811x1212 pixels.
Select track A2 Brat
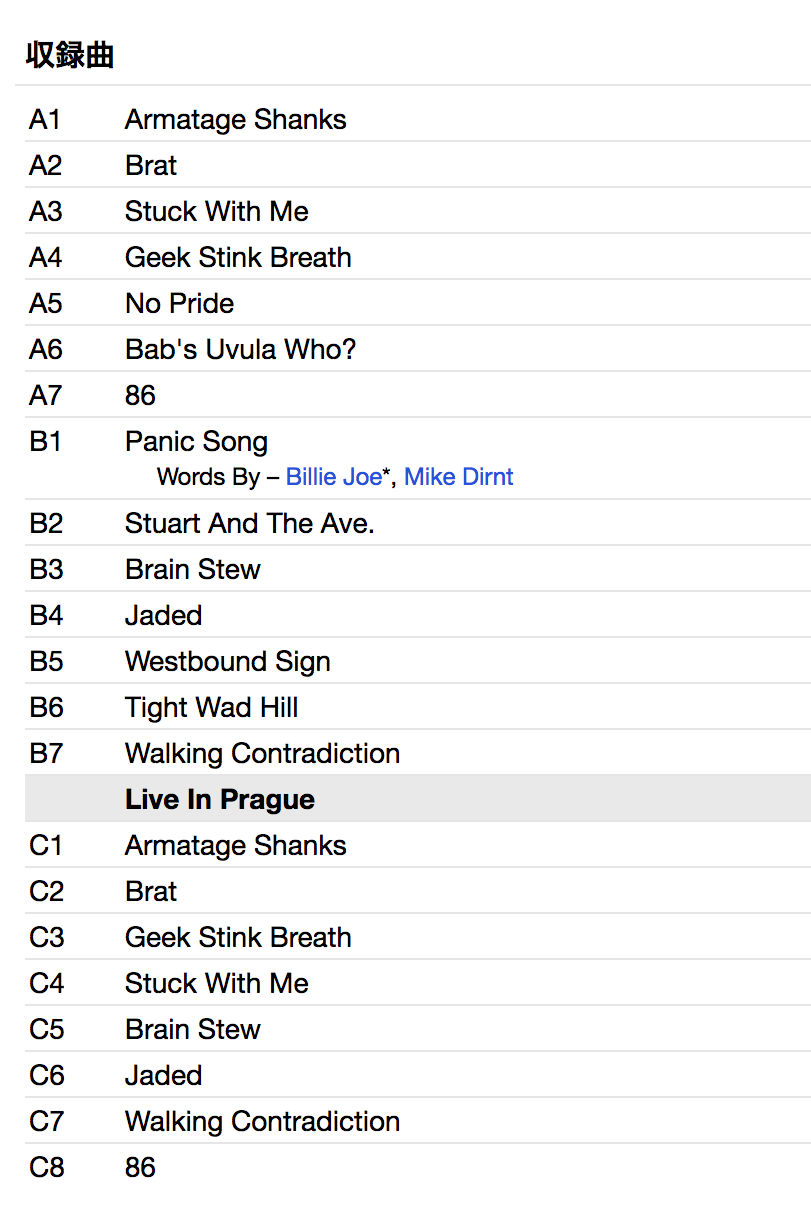click(151, 166)
